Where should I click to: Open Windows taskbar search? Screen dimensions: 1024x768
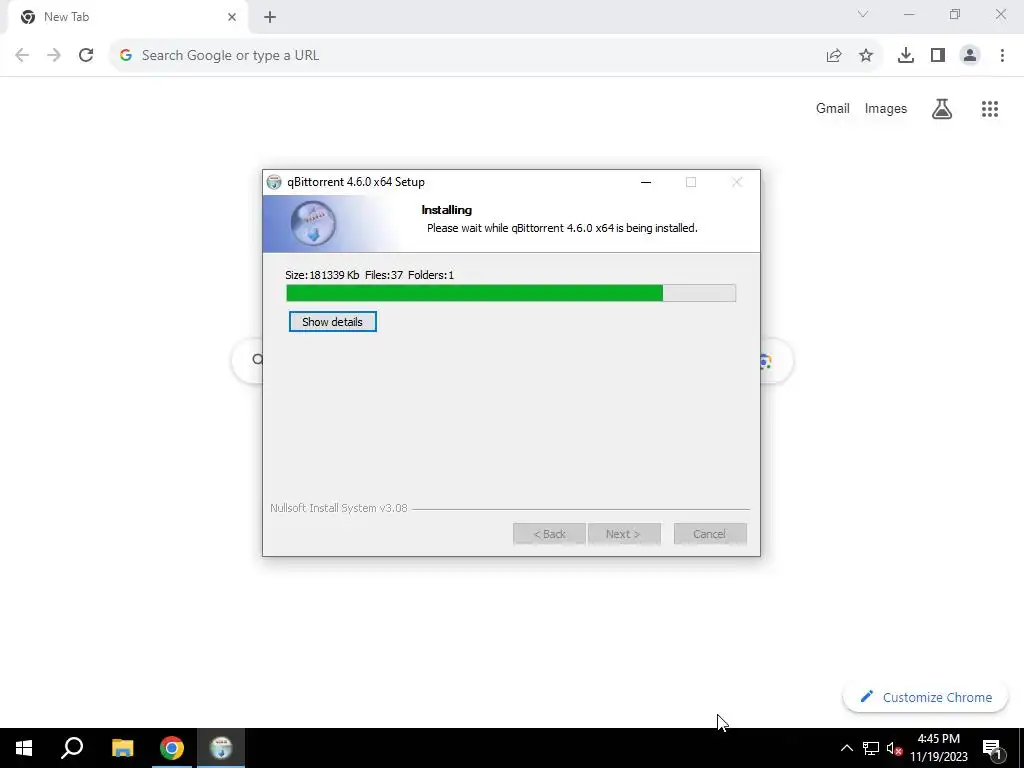tap(72, 748)
